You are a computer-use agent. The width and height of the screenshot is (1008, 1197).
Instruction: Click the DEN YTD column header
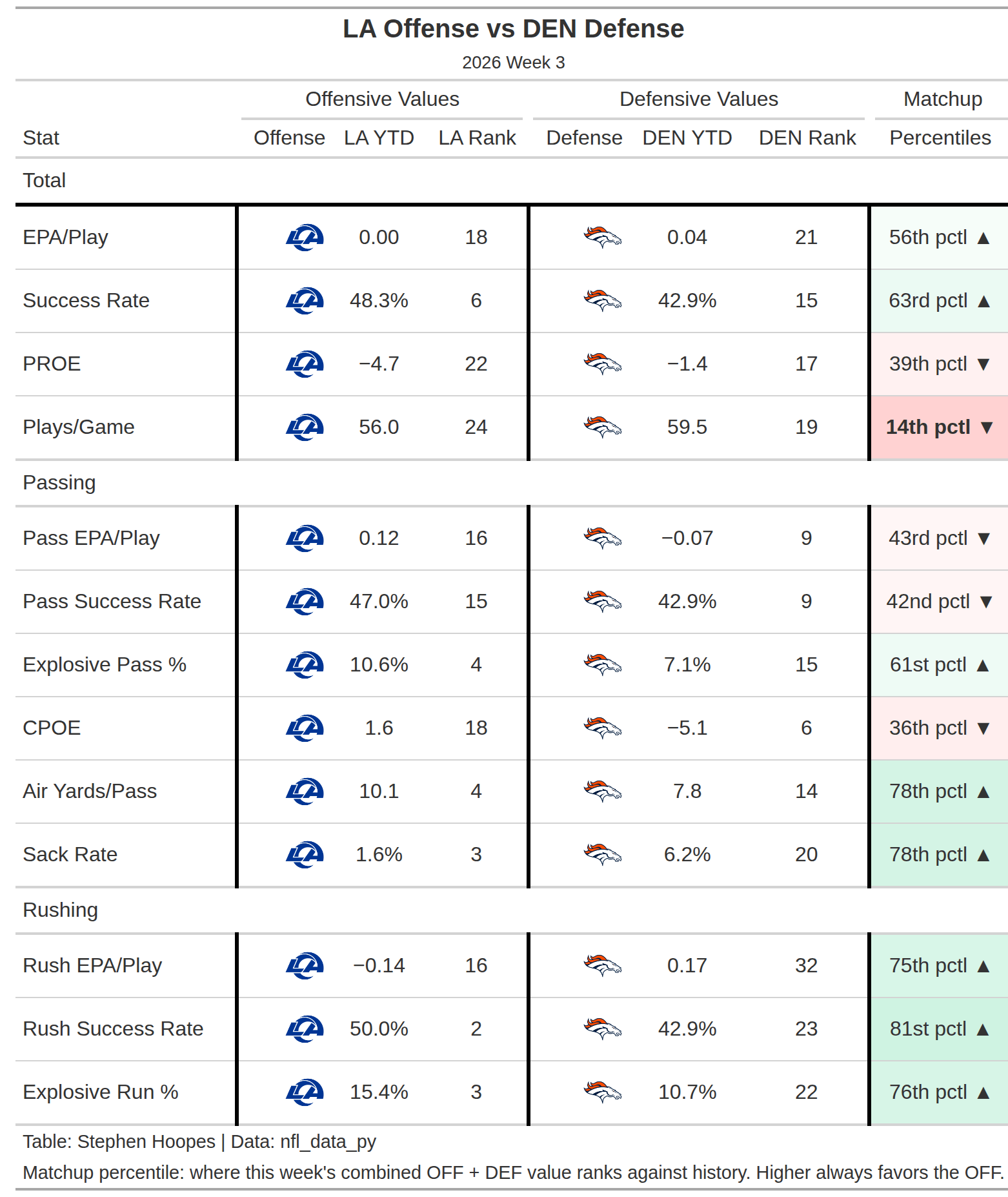point(687,138)
